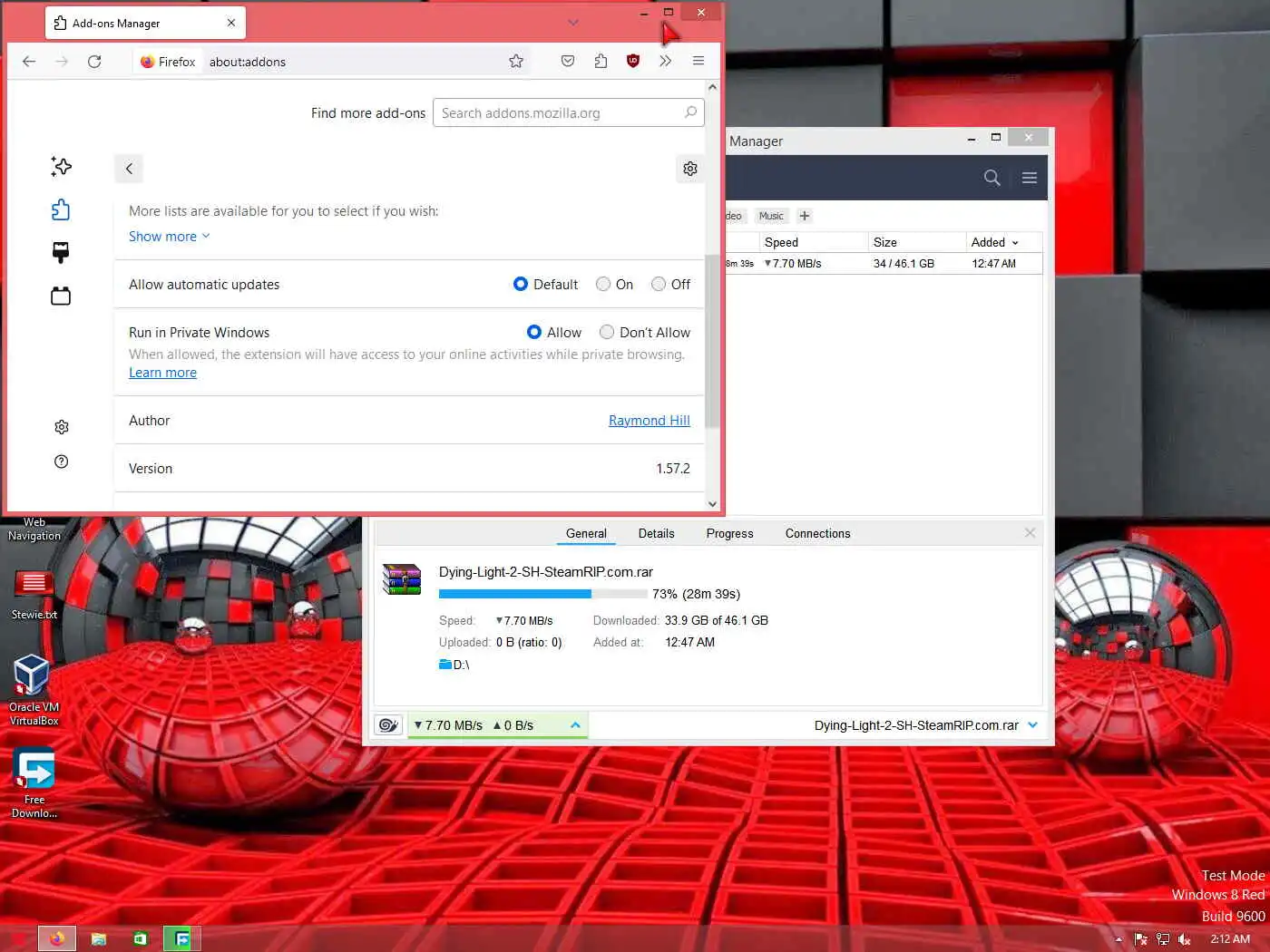Click the Speed column header
1270x952 pixels.
coord(813,242)
